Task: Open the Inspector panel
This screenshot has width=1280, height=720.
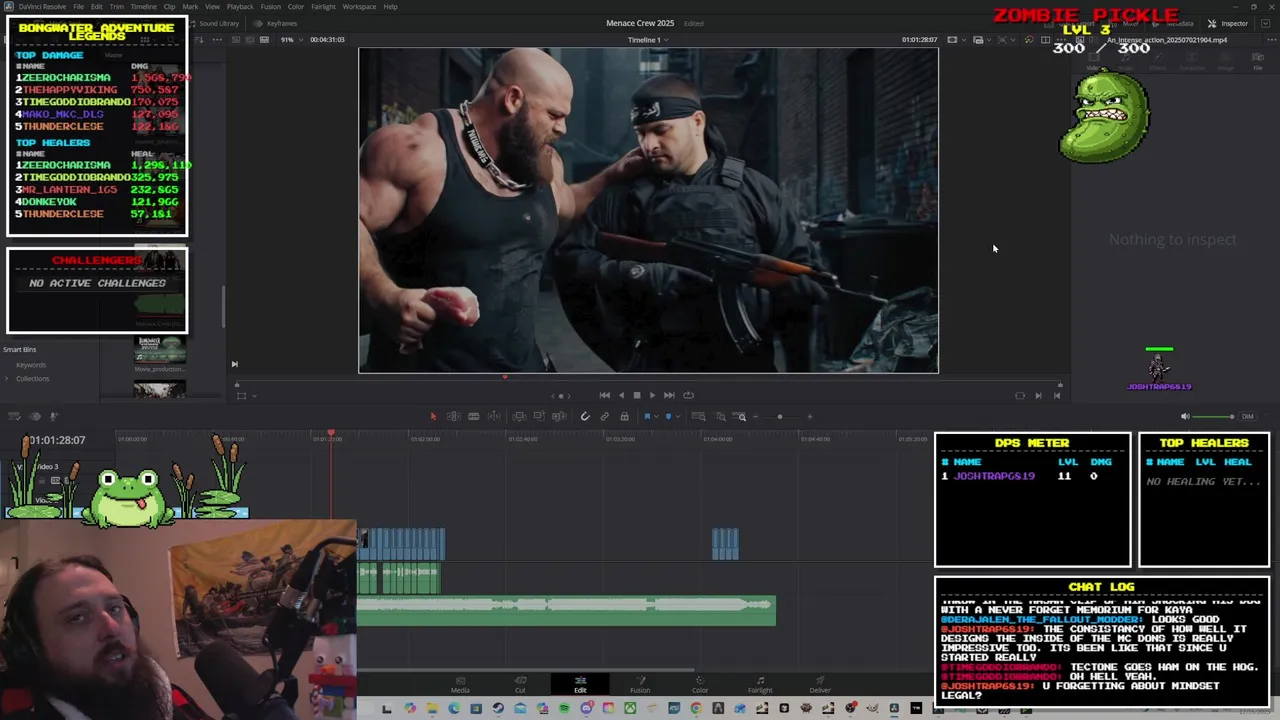Action: coord(1229,23)
